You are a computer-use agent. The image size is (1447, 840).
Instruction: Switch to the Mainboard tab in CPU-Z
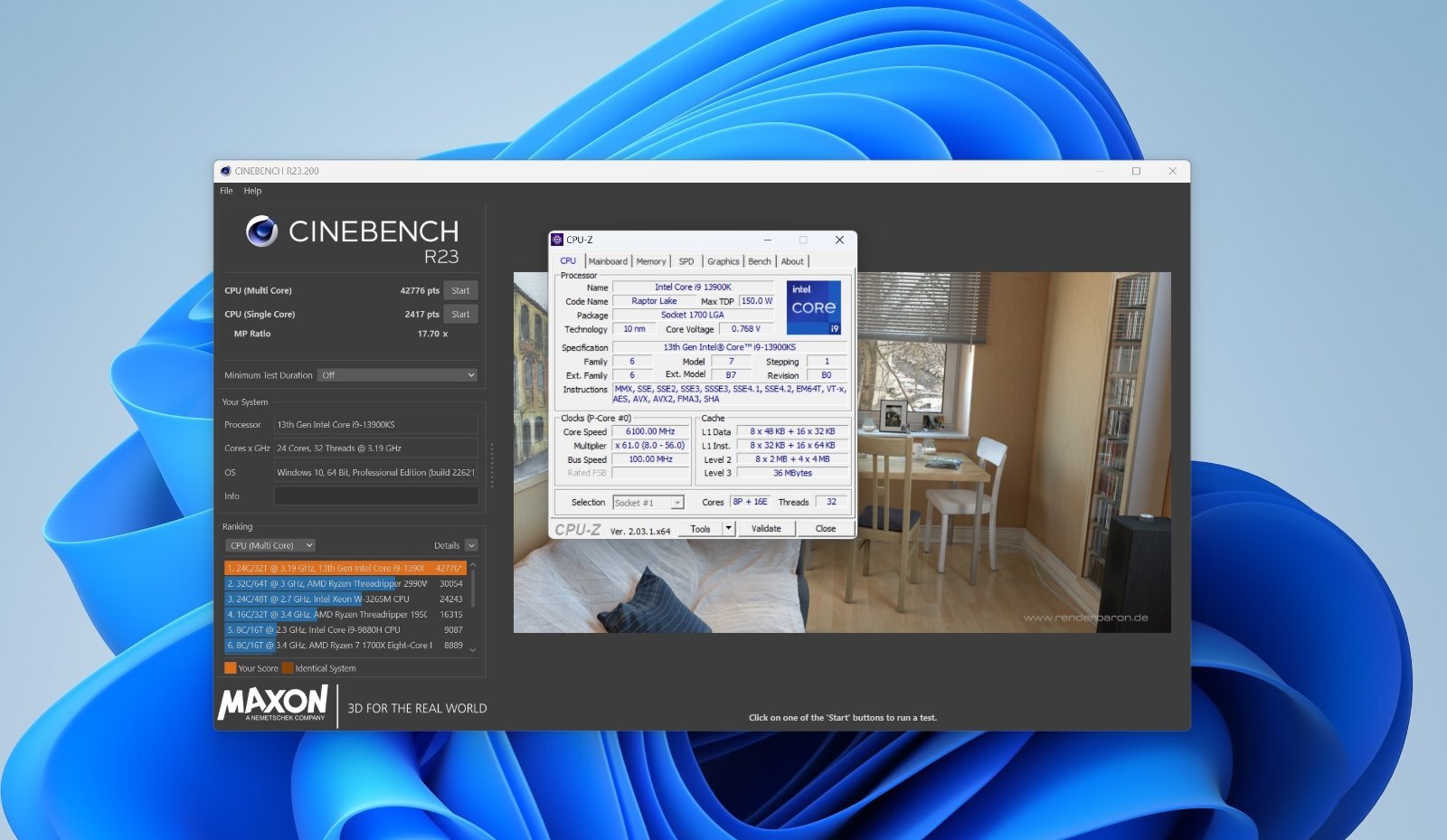click(608, 261)
